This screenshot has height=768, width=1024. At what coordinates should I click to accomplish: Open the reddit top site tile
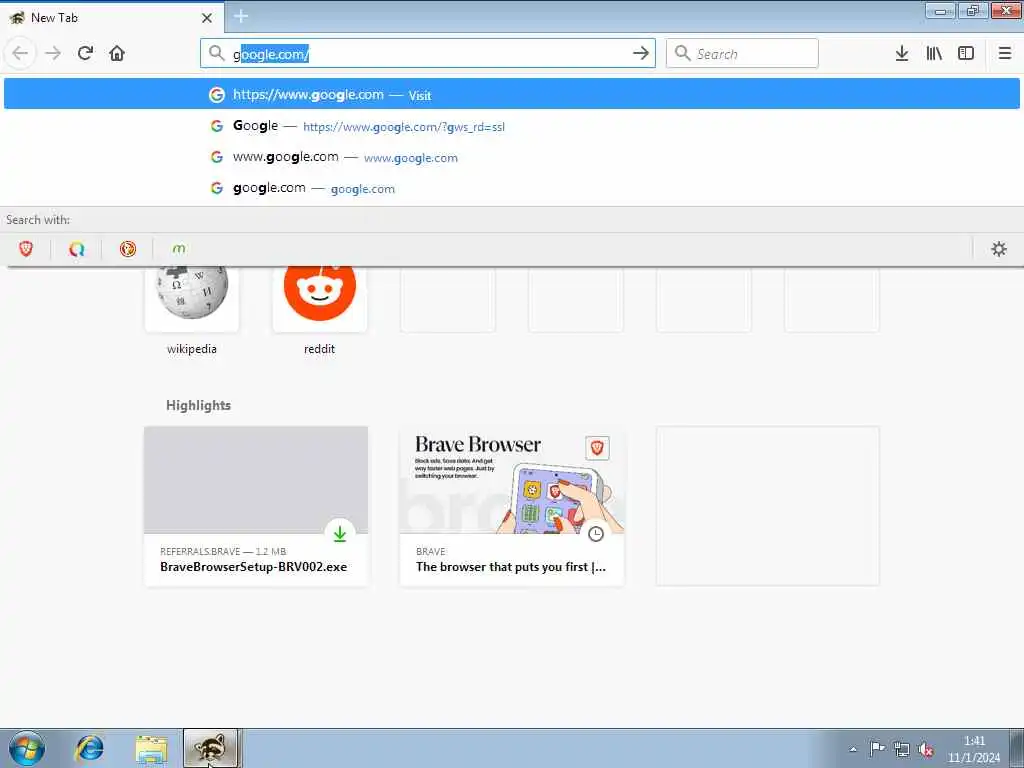click(x=319, y=298)
